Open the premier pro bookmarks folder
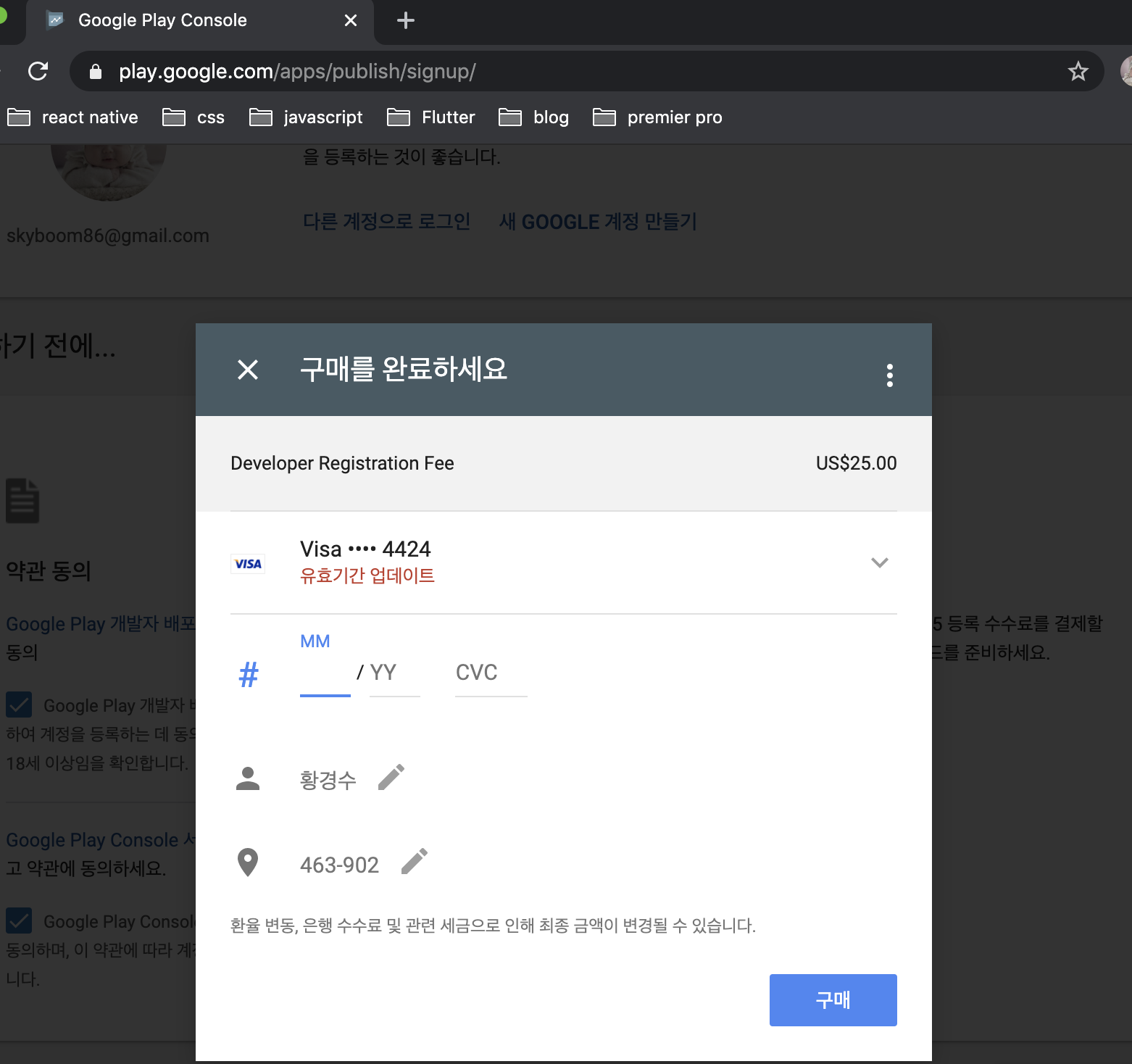This screenshot has height=1064, width=1132. pyautogui.click(x=657, y=117)
